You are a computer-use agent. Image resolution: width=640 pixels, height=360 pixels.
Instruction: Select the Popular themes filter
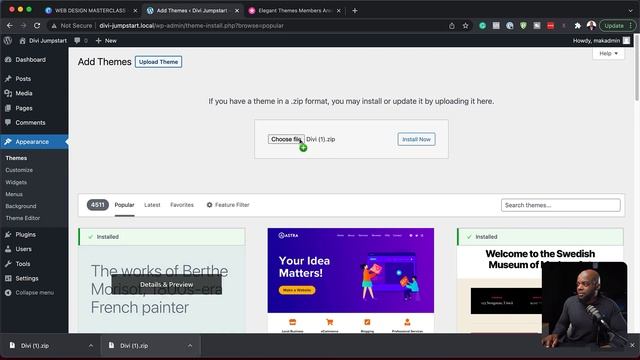point(124,205)
